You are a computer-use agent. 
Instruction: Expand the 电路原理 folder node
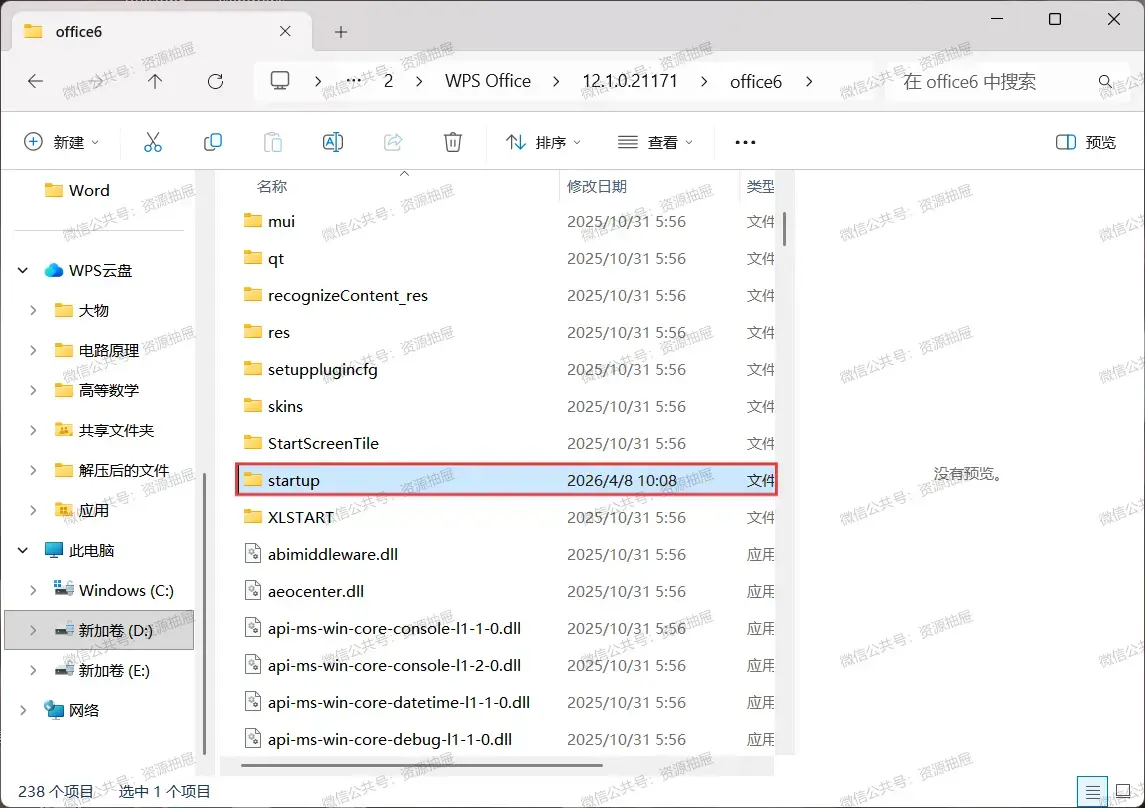click(x=33, y=350)
